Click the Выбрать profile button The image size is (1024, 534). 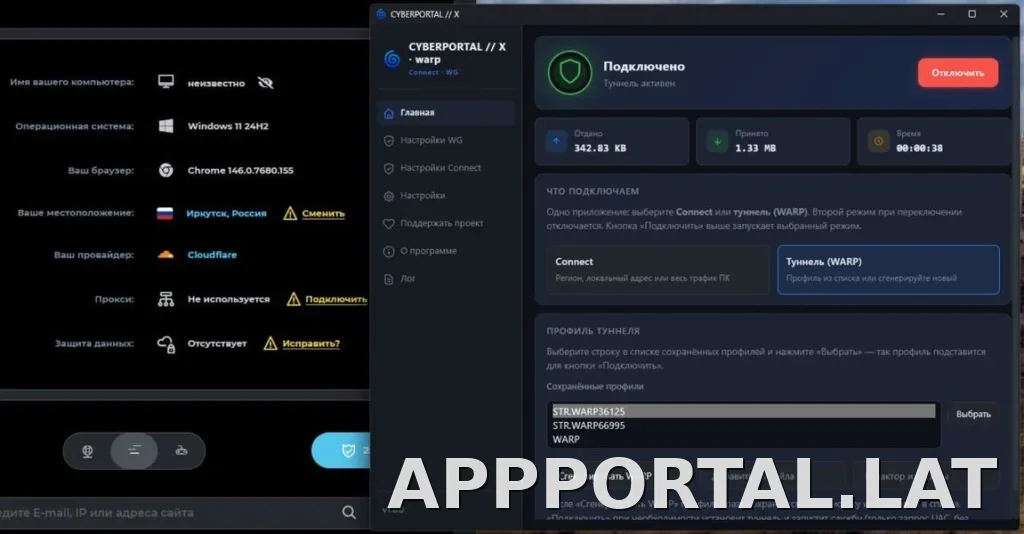[972, 414]
